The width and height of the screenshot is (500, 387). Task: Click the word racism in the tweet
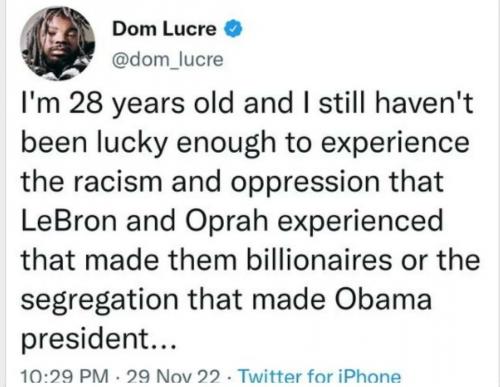[x=117, y=182]
